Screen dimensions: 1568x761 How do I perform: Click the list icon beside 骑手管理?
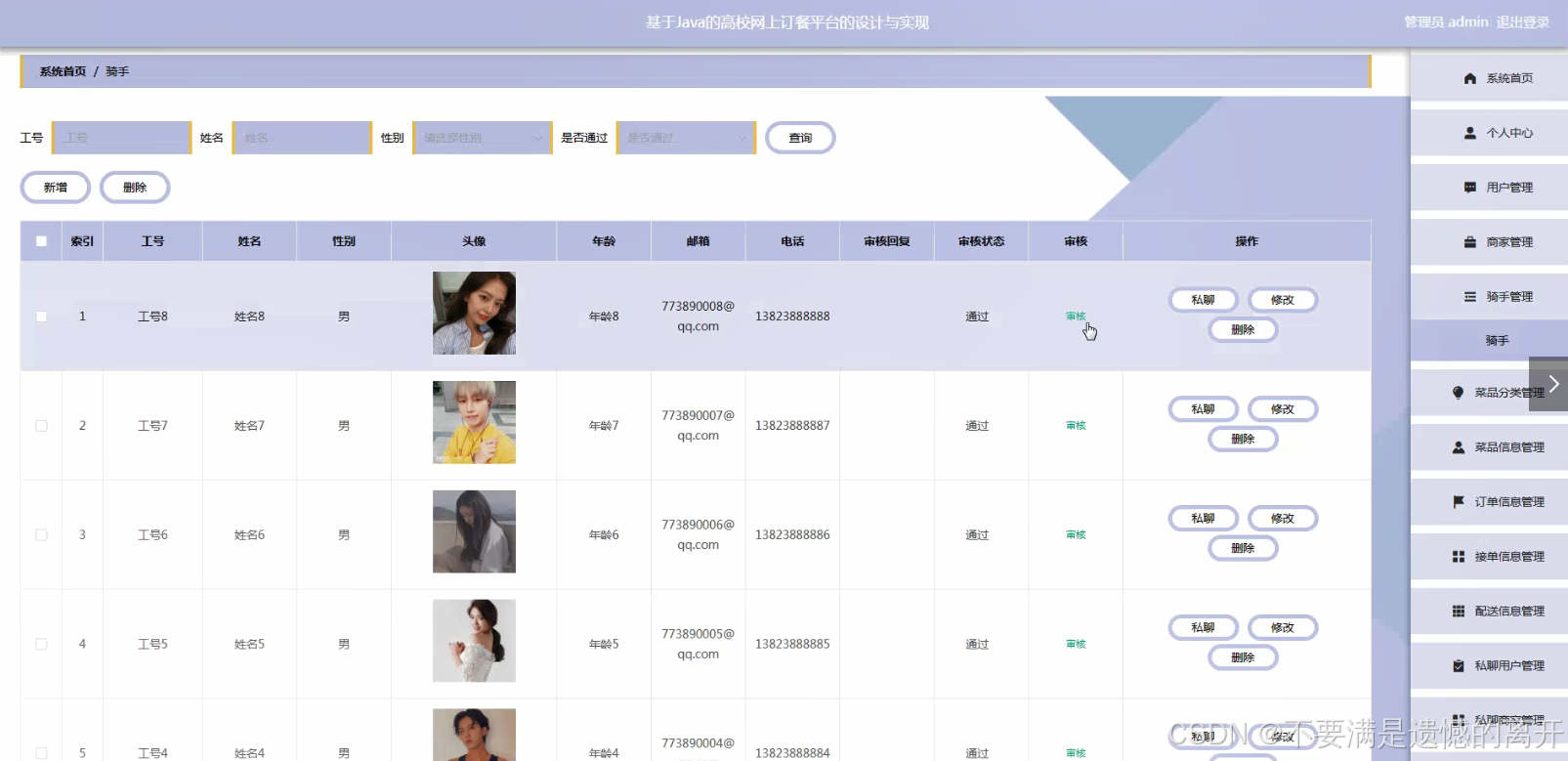pyautogui.click(x=1469, y=297)
